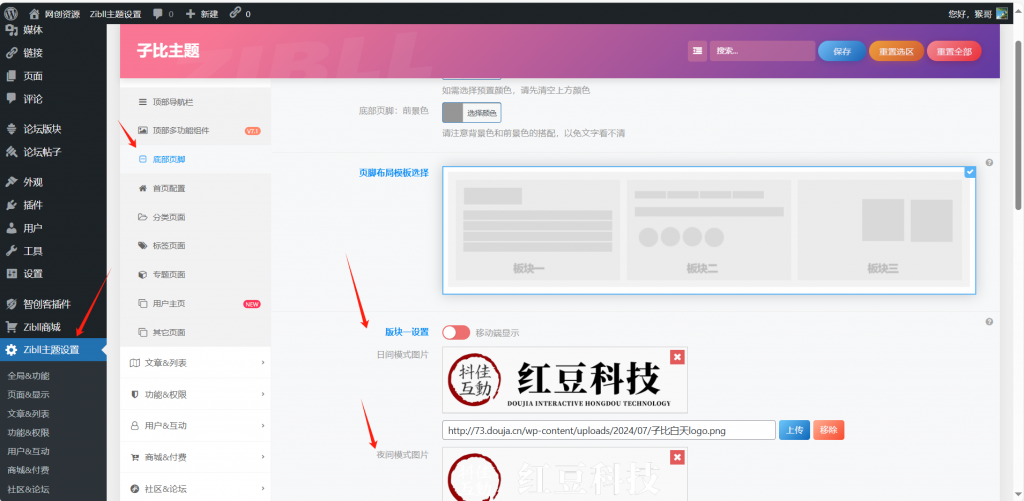
Task: Toggle the 移动端显示 switch
Action: click(456, 332)
